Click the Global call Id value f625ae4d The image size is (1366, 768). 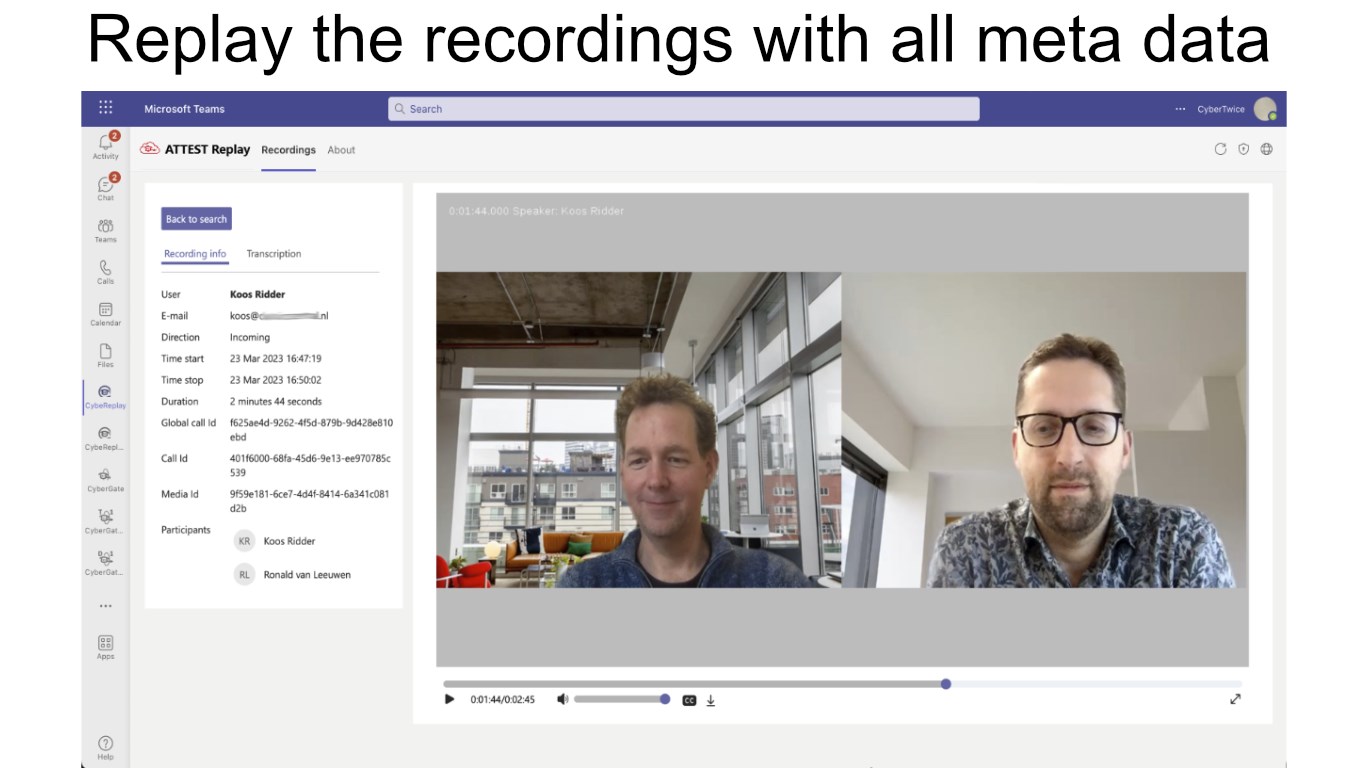point(311,430)
